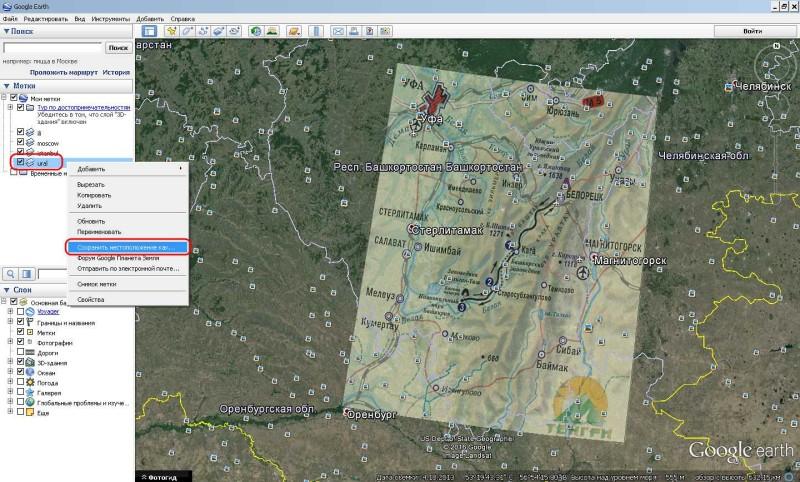Screen dimensions: 800x482
Task: Click the magnifier search icon below Places
Action: point(11,274)
